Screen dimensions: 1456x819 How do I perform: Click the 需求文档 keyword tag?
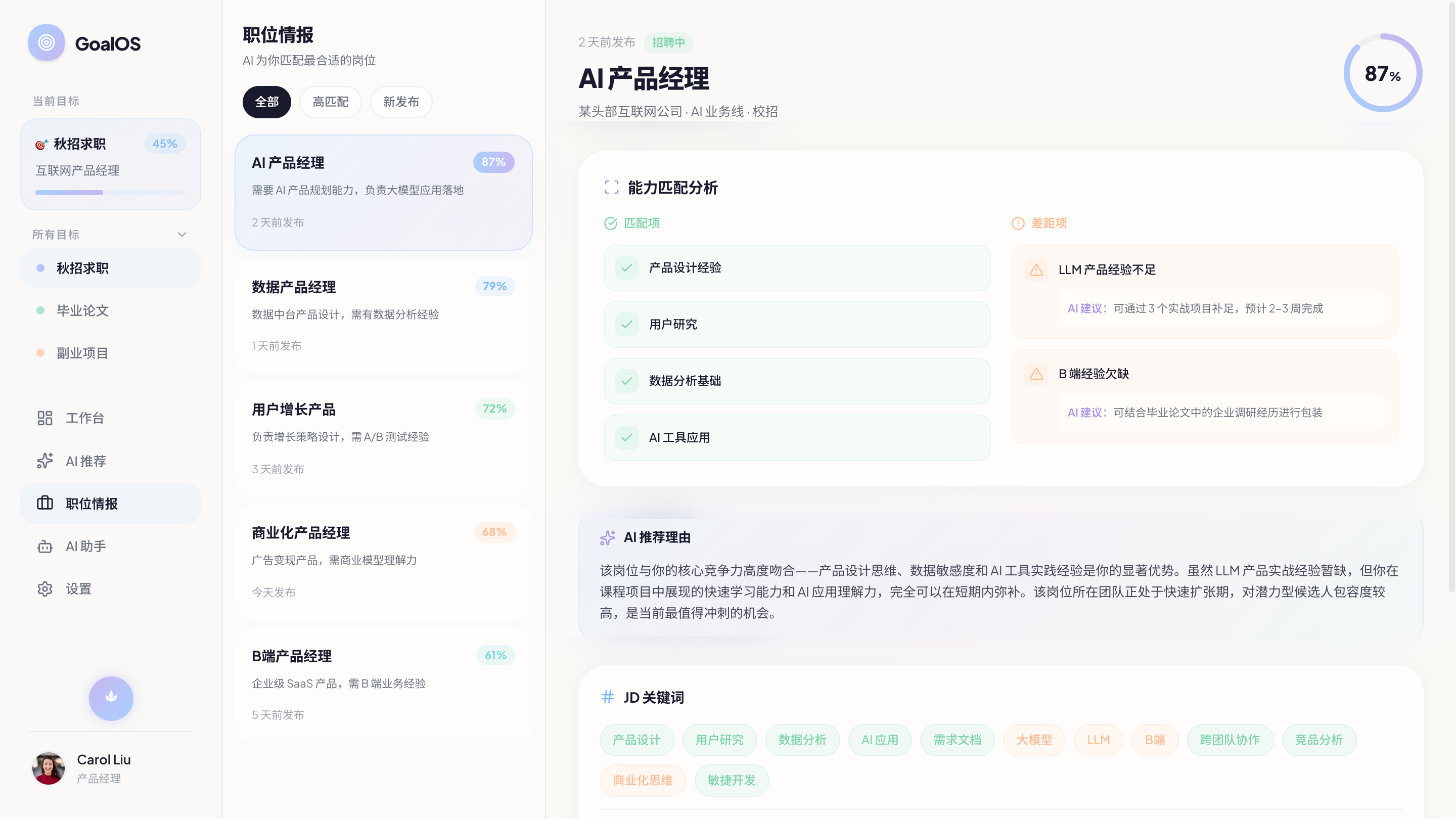958,740
